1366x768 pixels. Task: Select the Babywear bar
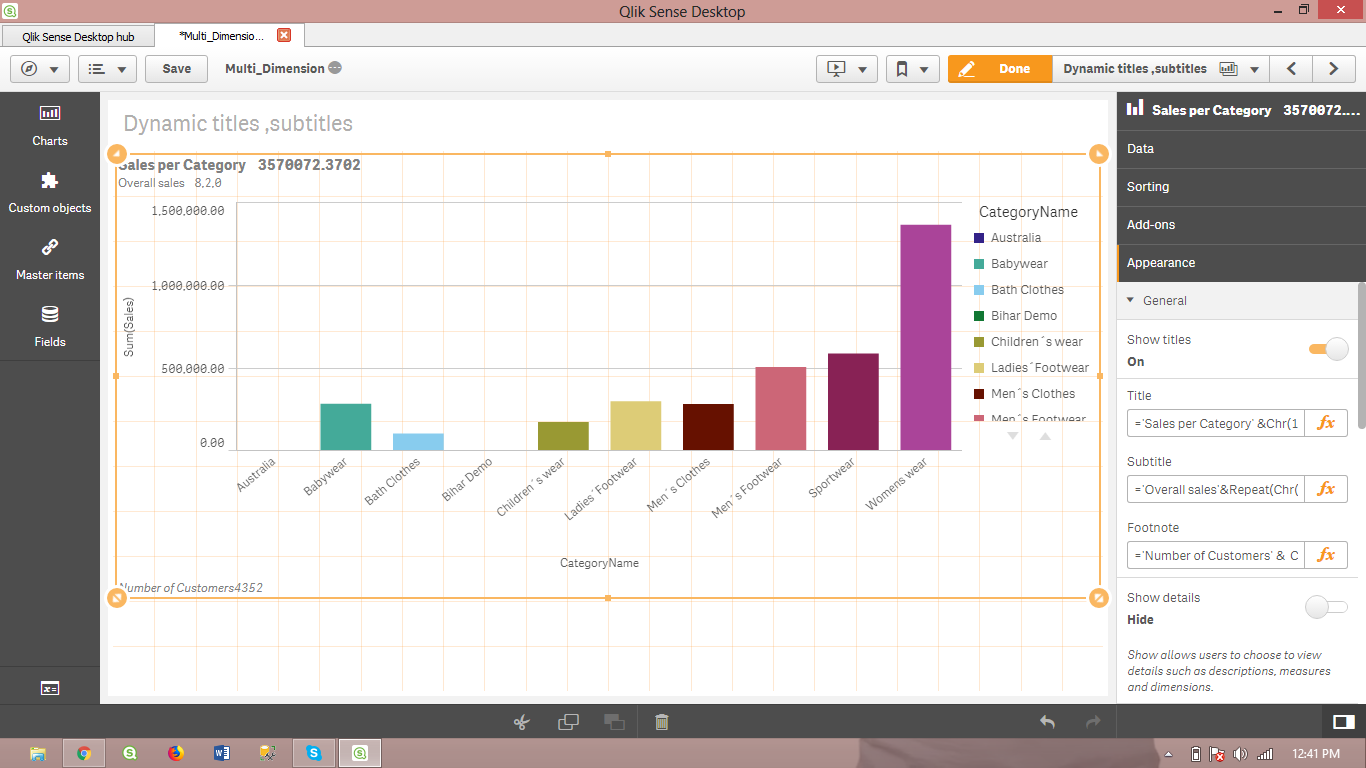[x=346, y=427]
